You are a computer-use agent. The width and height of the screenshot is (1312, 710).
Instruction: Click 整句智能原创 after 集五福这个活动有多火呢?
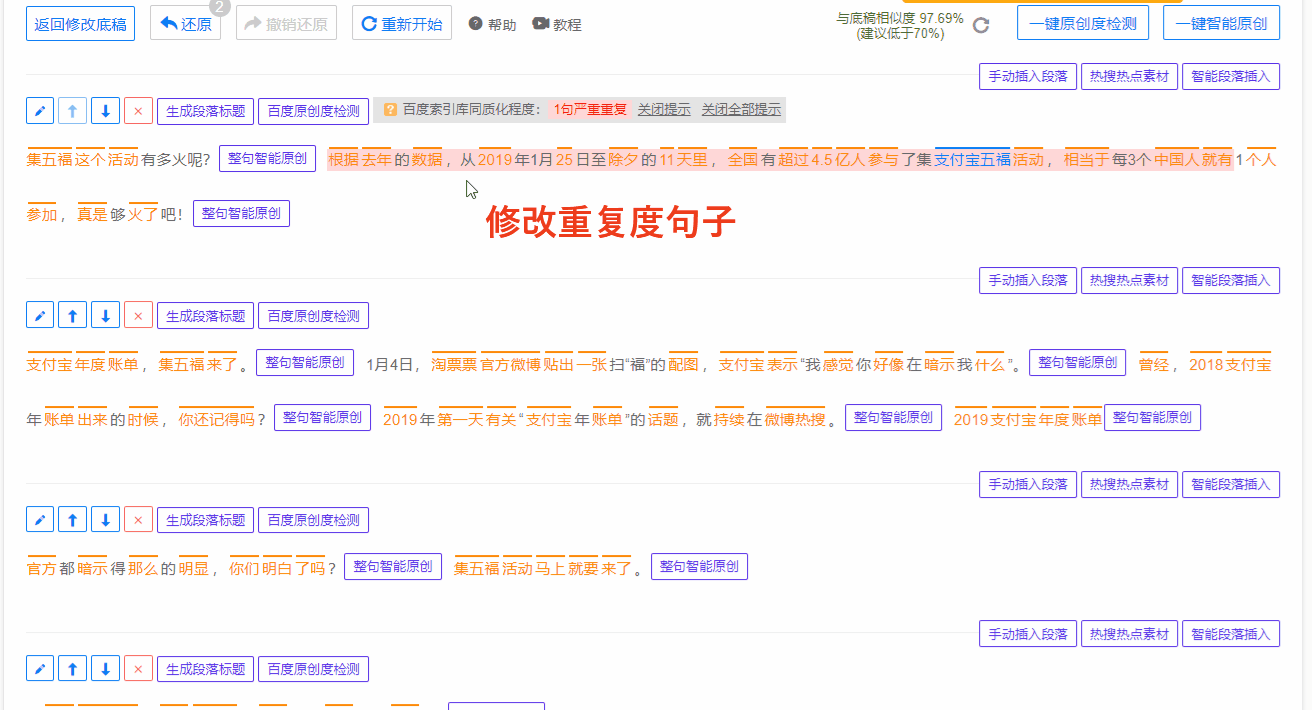[268, 158]
